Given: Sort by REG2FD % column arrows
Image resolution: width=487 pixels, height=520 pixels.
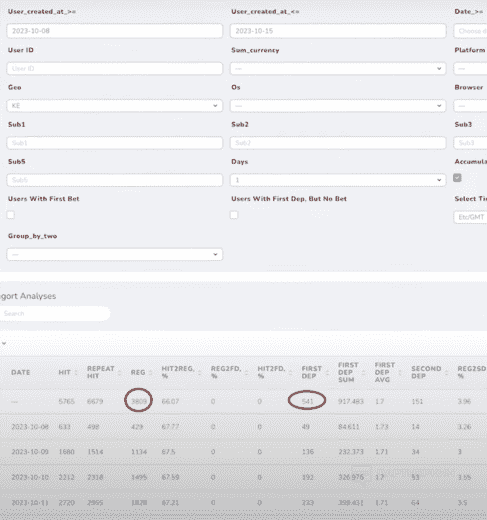Looking at the screenshot, I should [x=246, y=372].
